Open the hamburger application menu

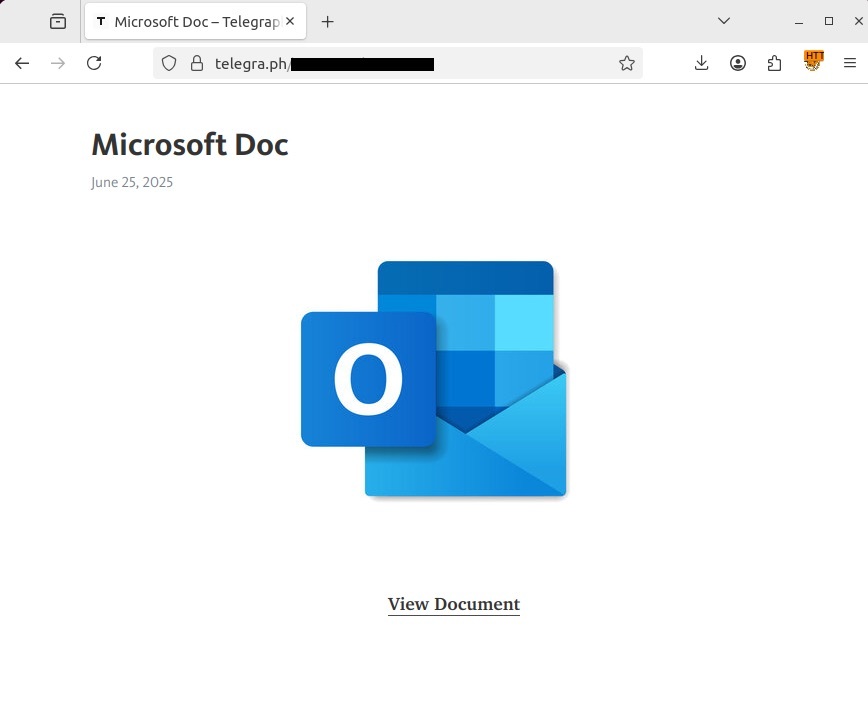point(850,63)
